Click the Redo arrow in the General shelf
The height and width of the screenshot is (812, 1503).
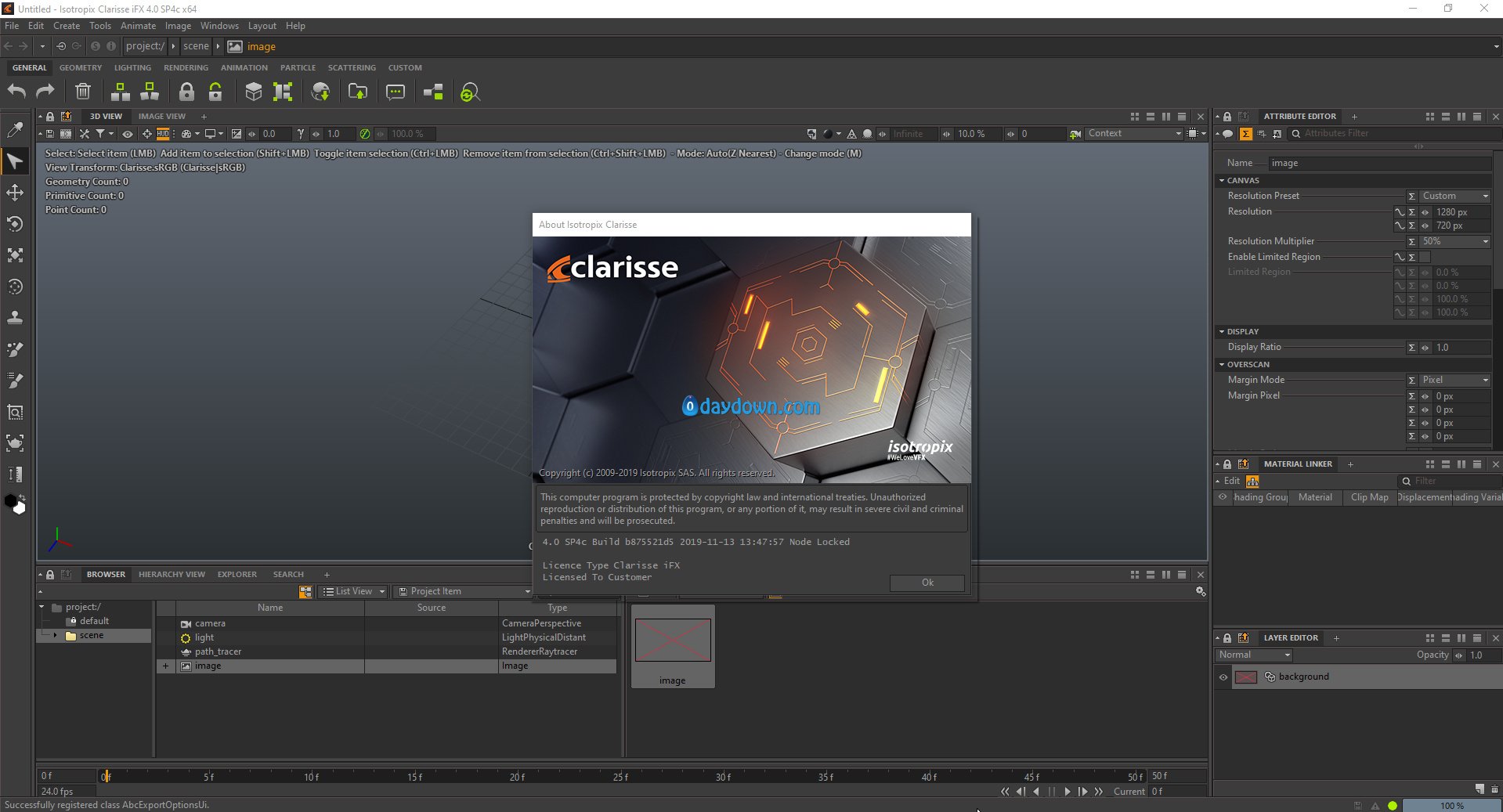45,92
